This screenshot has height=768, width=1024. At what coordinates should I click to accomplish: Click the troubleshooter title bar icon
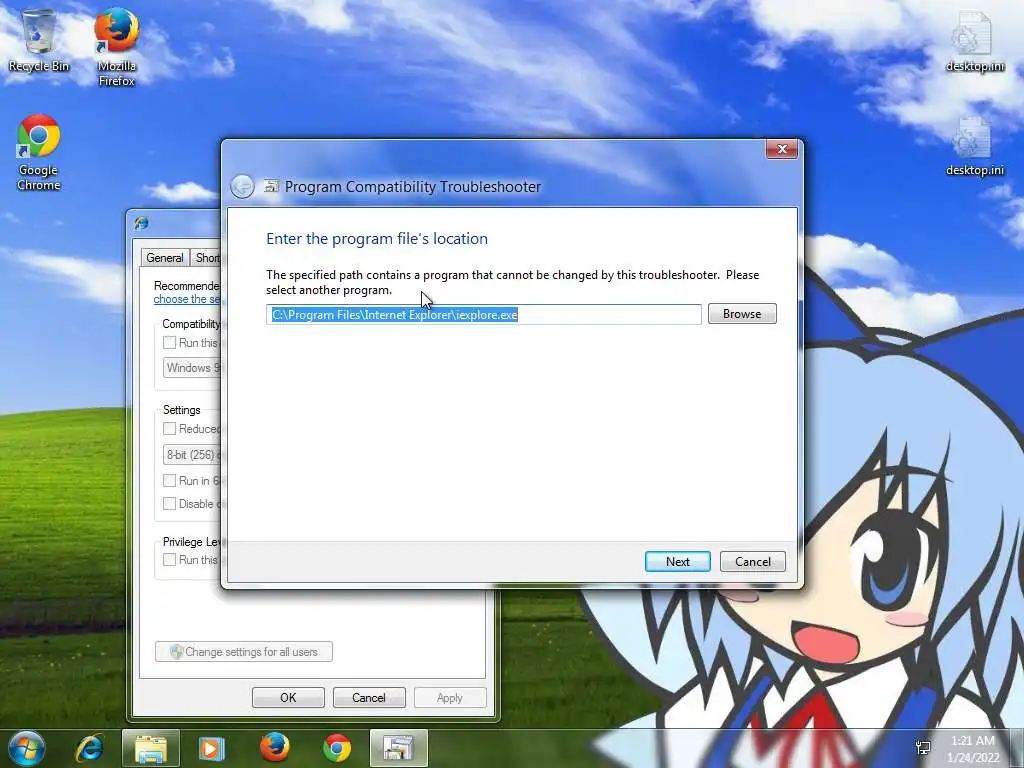point(271,187)
